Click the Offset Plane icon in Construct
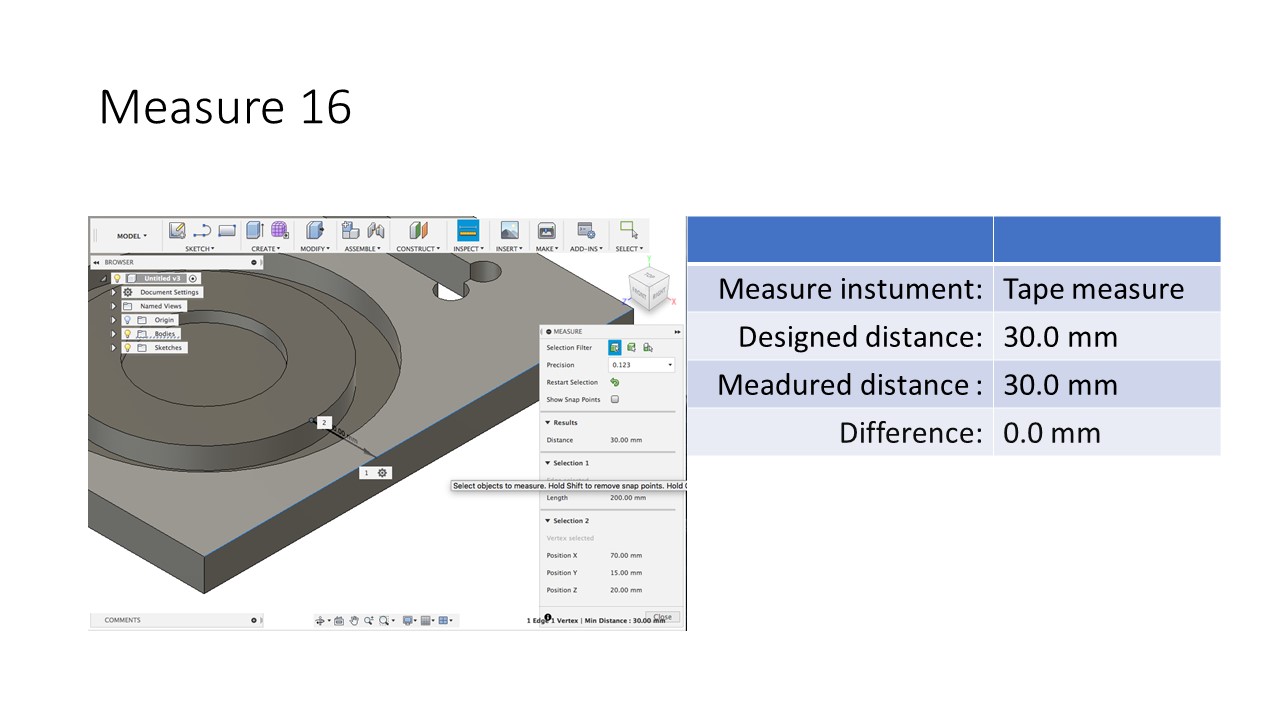The height and width of the screenshot is (720, 1280). click(x=418, y=230)
